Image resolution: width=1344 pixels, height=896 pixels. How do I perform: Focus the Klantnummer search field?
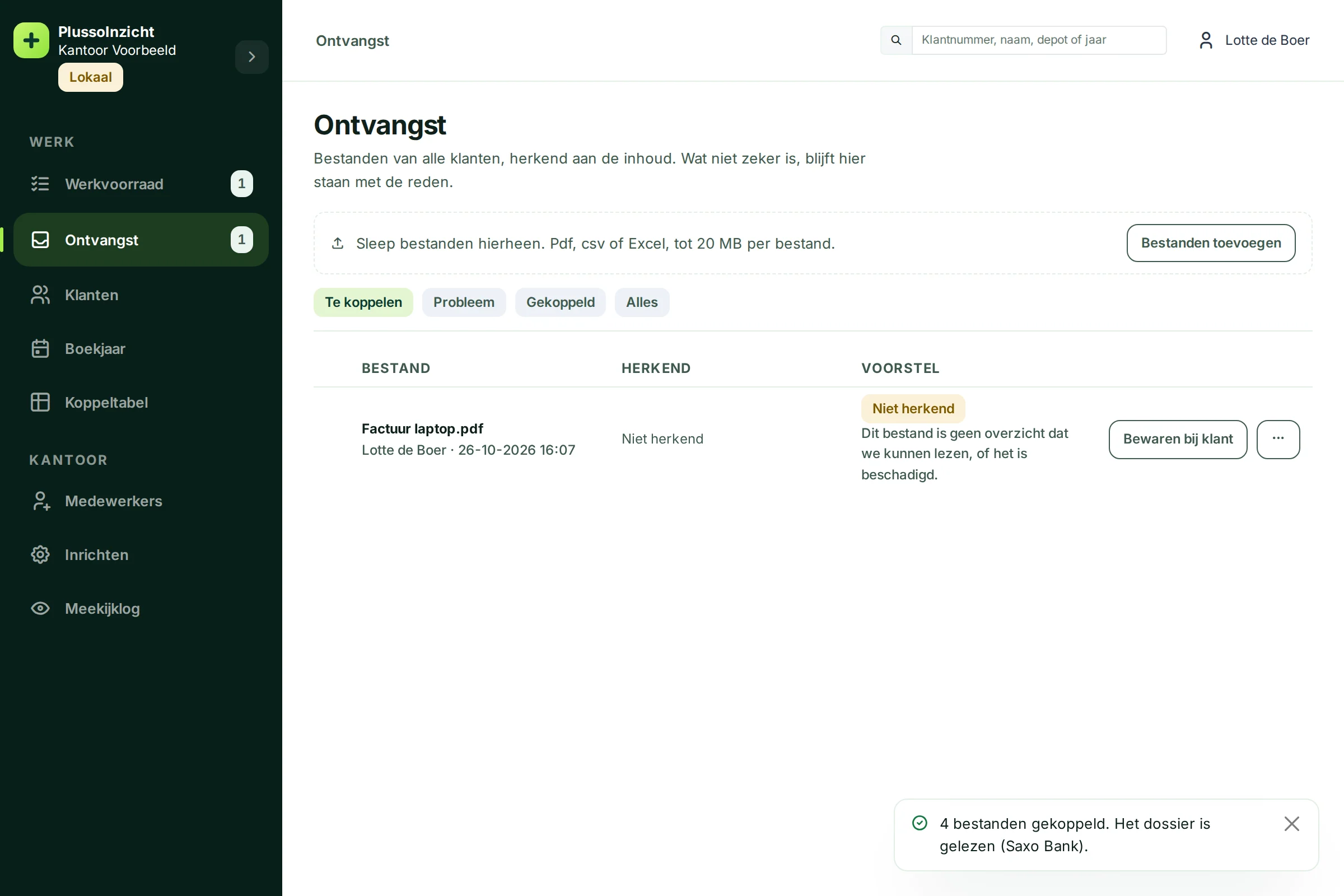coord(1039,40)
